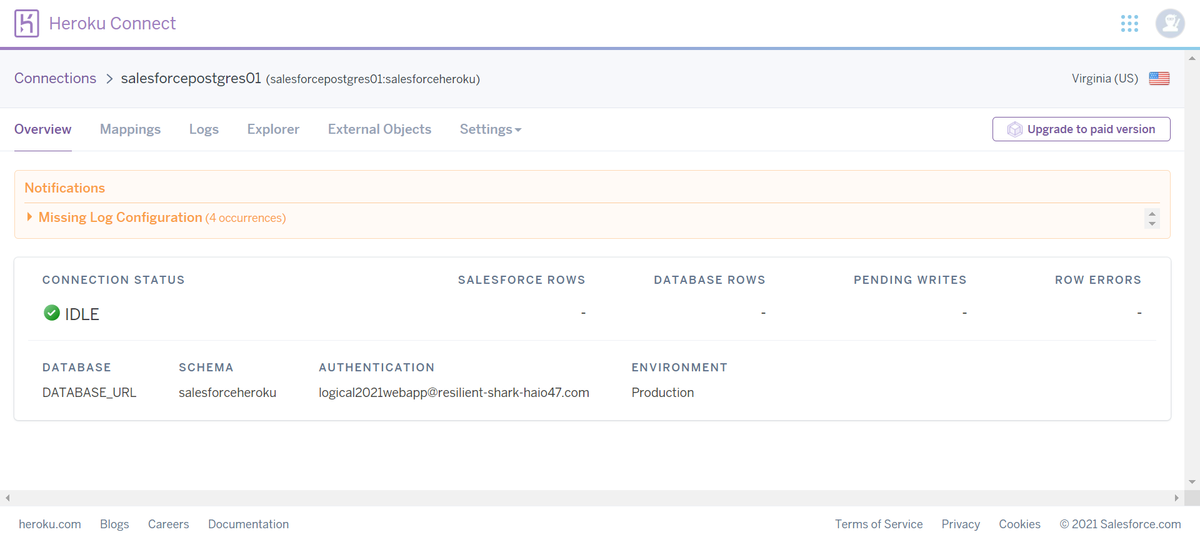Click the authentication email logical2021webapp address
1200x542 pixels.
[x=454, y=392]
